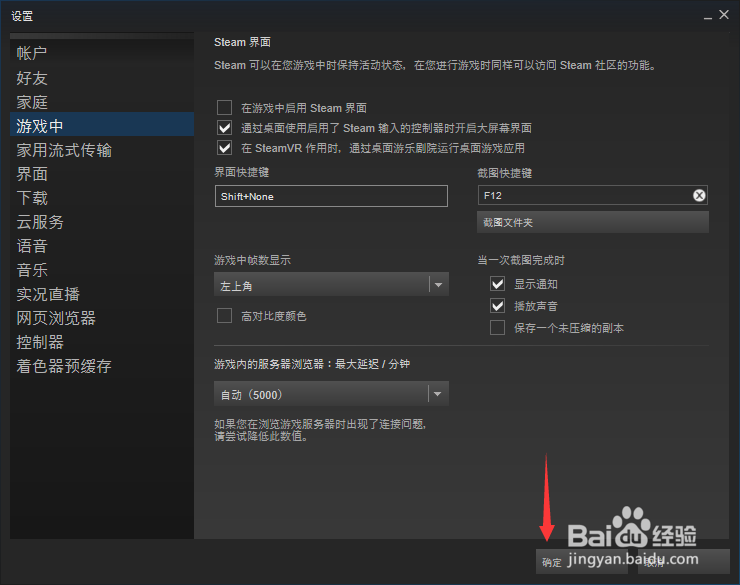Viewport: 740px width, 585px height.
Task: Open the 家庭 settings section
Action: click(102, 102)
